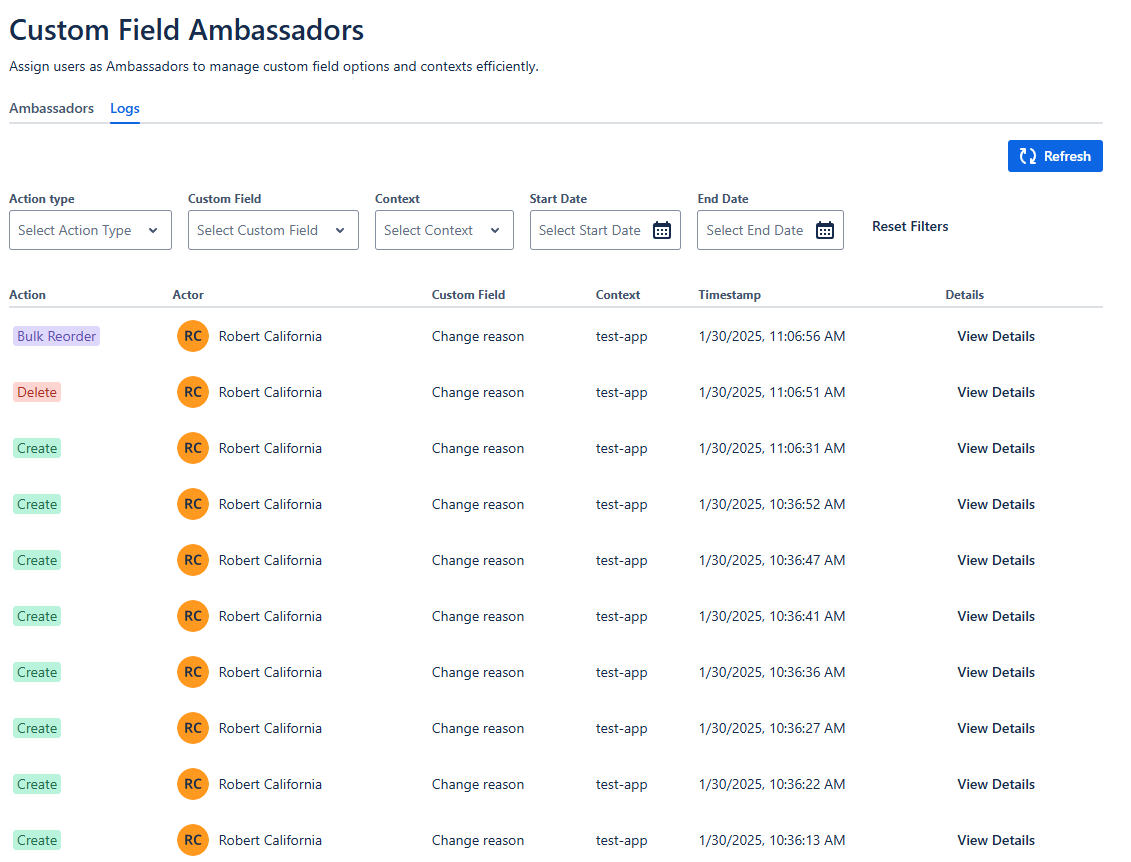The height and width of the screenshot is (862, 1131).
Task: Click the calendar icon in End Date field
Action: [825, 230]
